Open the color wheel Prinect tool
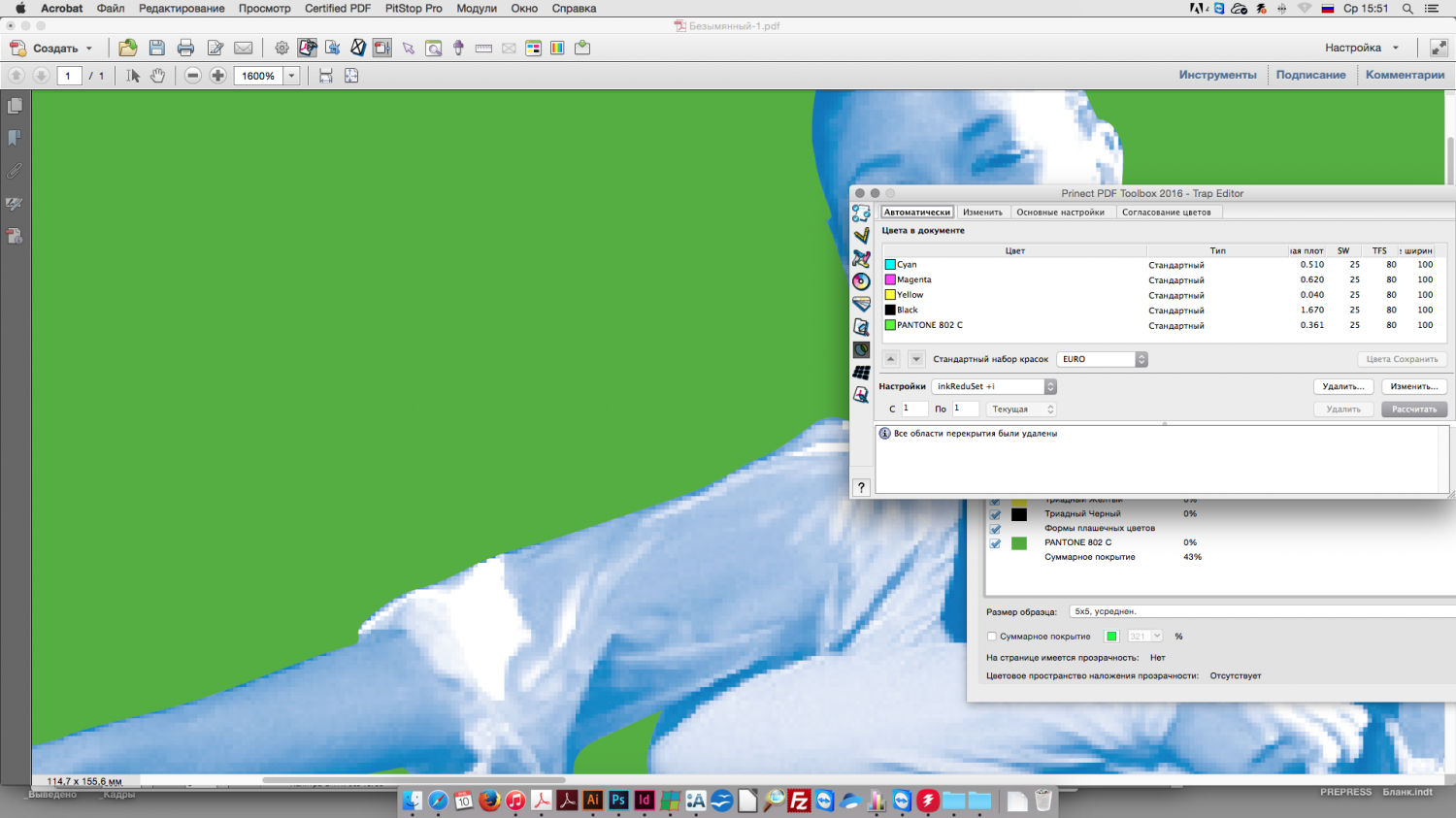 [x=861, y=281]
